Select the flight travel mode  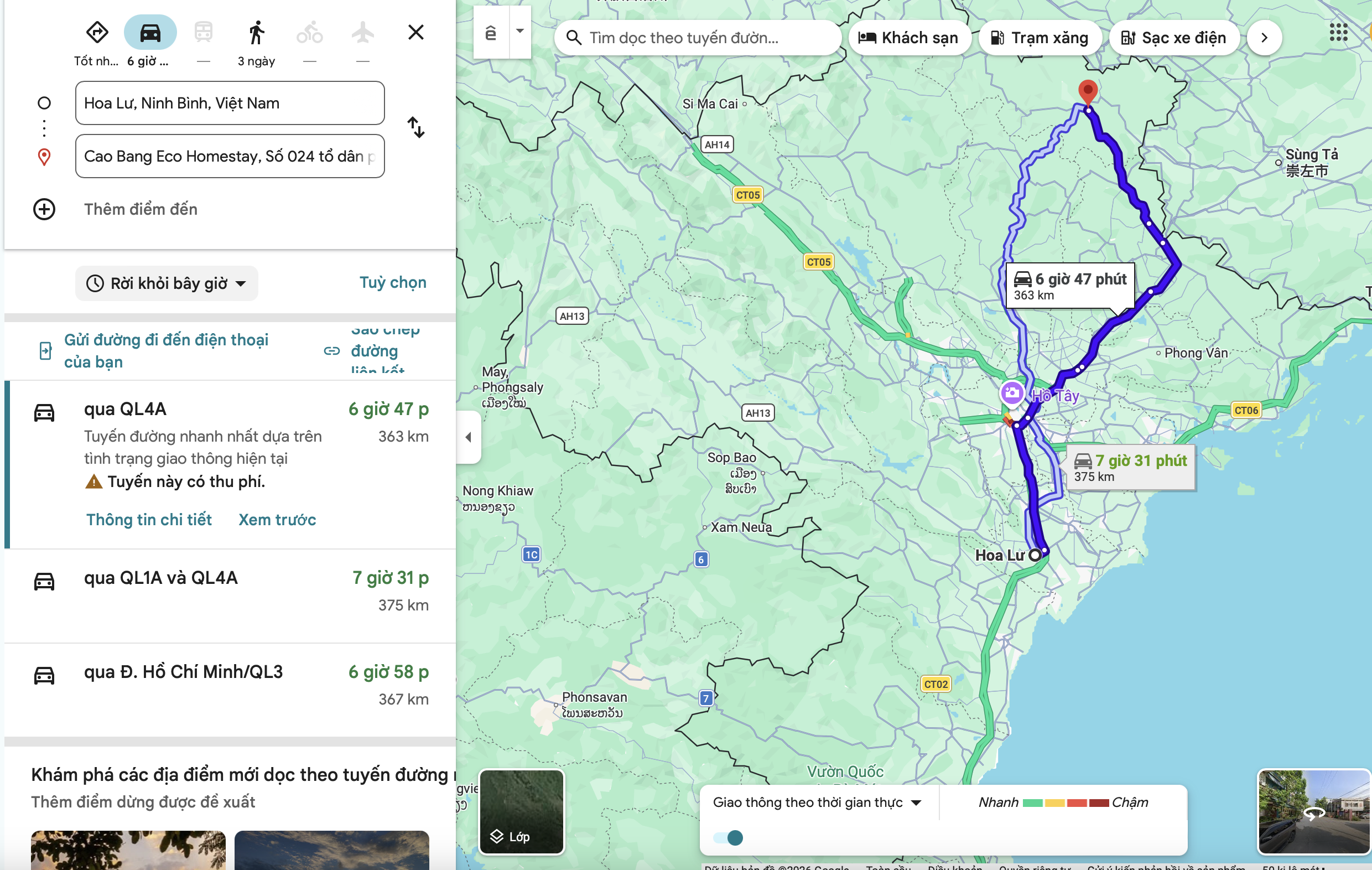pos(363,32)
